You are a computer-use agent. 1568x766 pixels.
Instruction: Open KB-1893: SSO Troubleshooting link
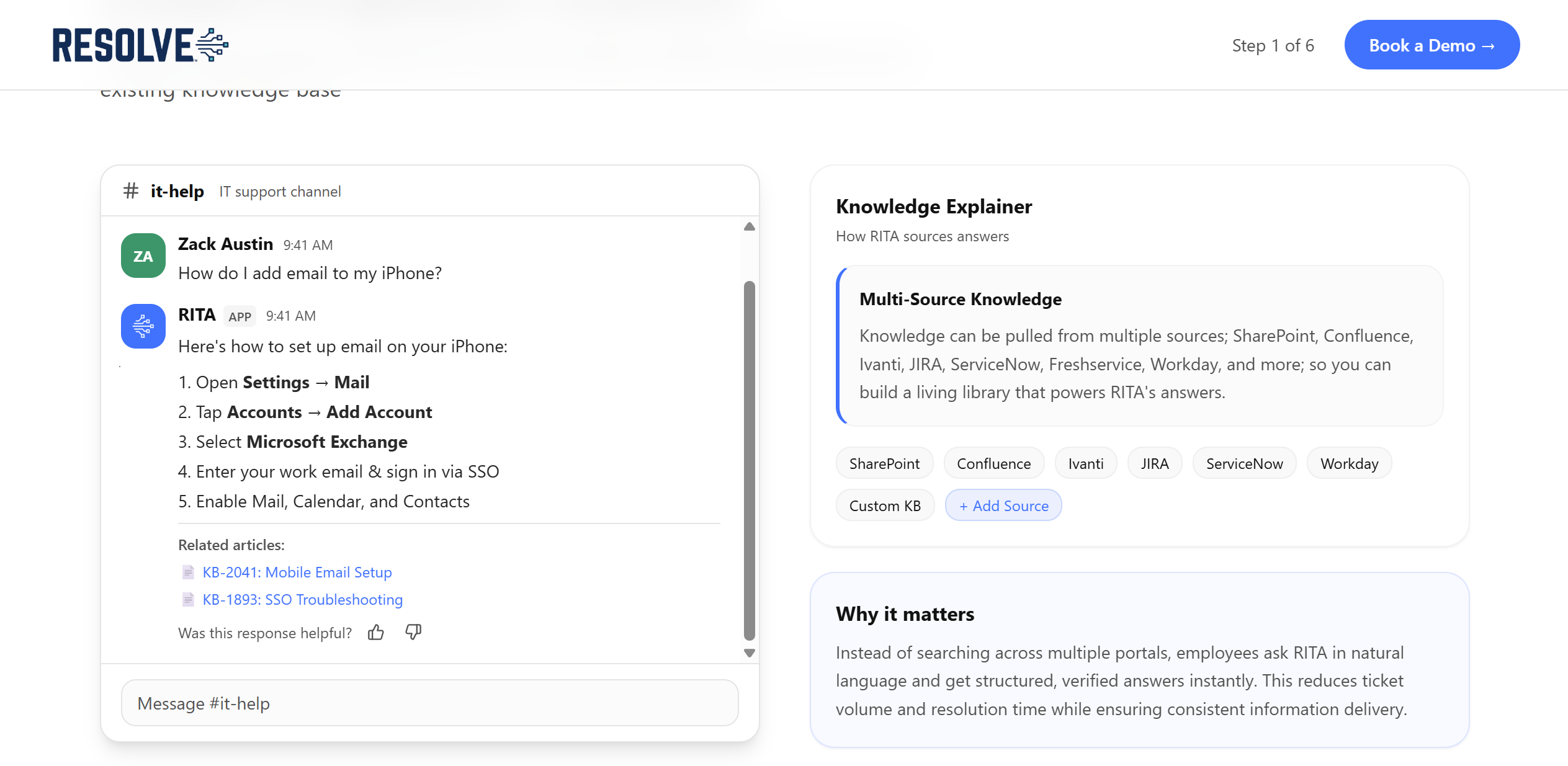[303, 600]
